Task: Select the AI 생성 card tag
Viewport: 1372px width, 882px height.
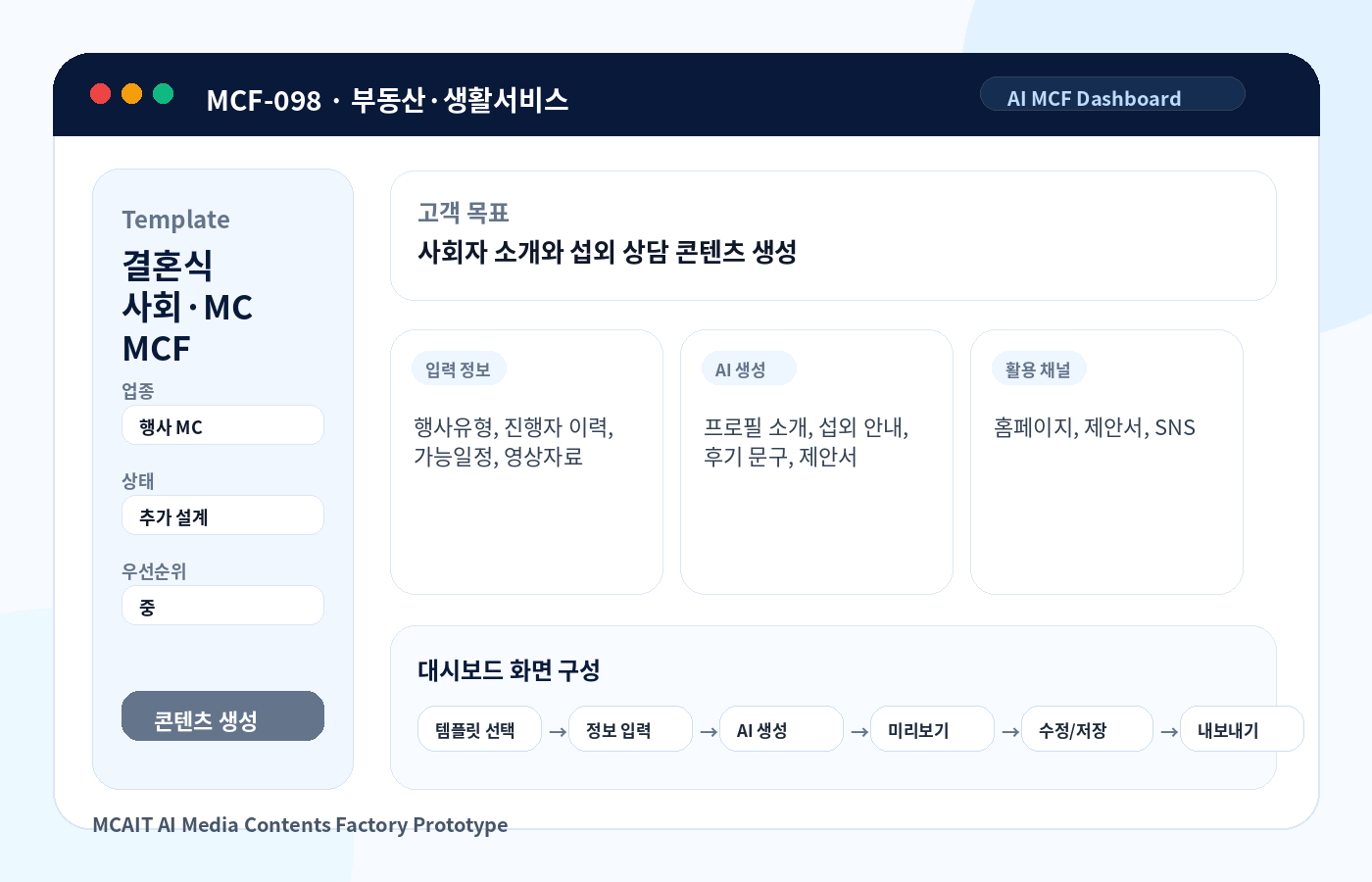Action: (x=749, y=368)
